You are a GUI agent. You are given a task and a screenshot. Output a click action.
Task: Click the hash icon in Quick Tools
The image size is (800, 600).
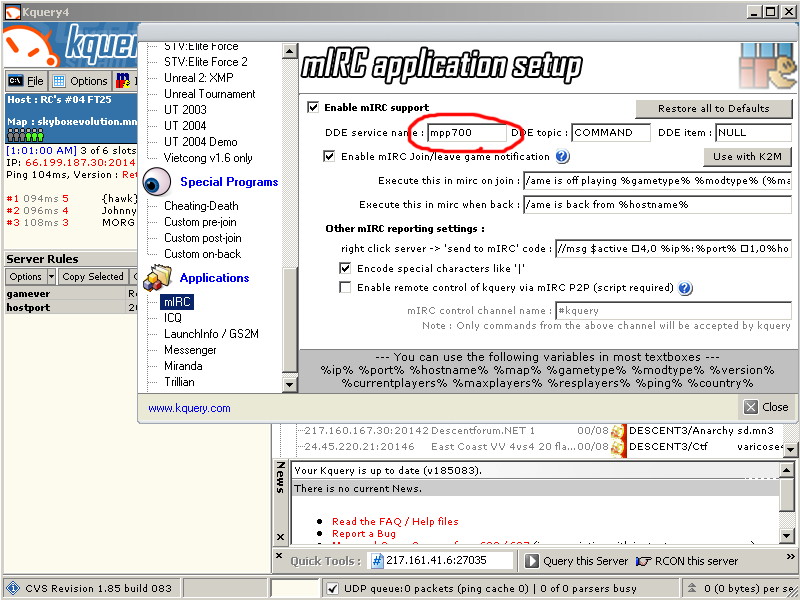[x=377, y=561]
